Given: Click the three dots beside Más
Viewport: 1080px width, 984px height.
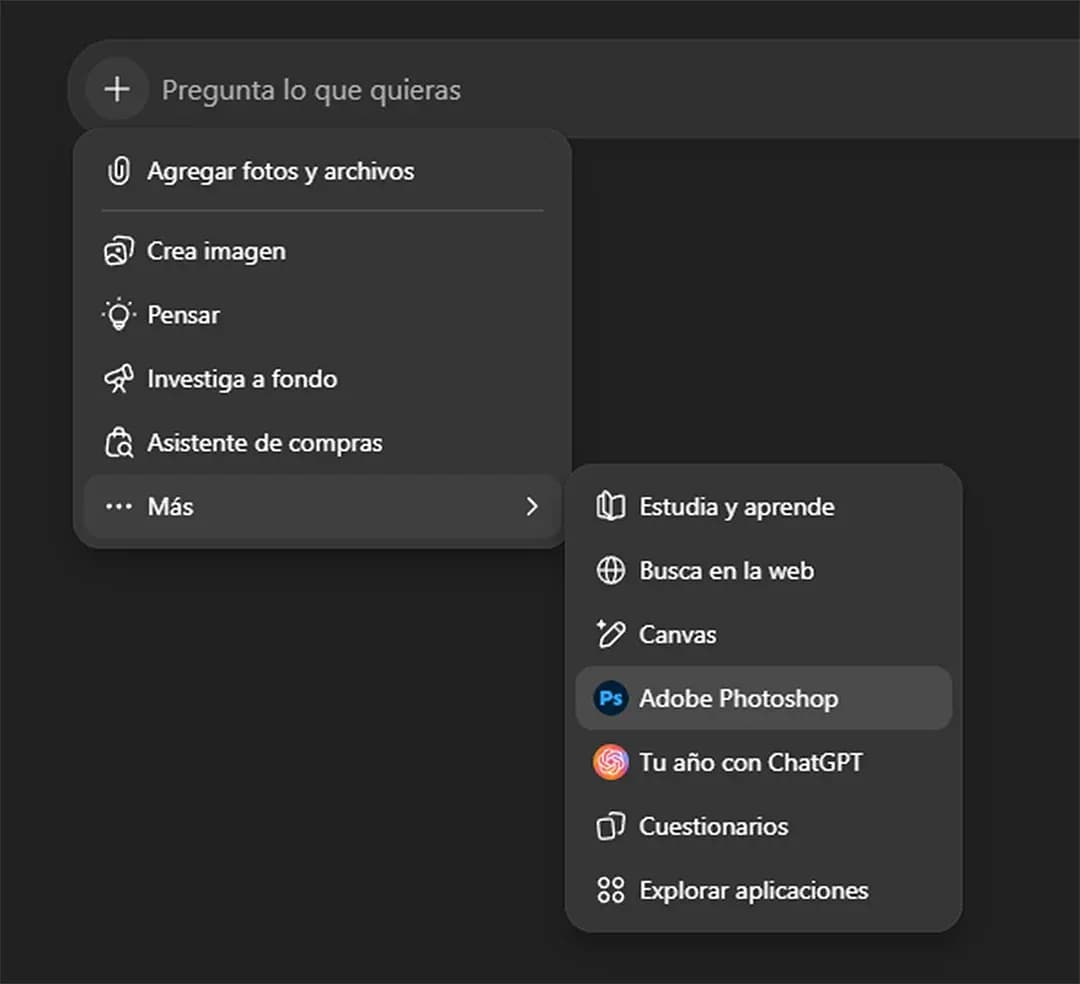Looking at the screenshot, I should pos(119,507).
